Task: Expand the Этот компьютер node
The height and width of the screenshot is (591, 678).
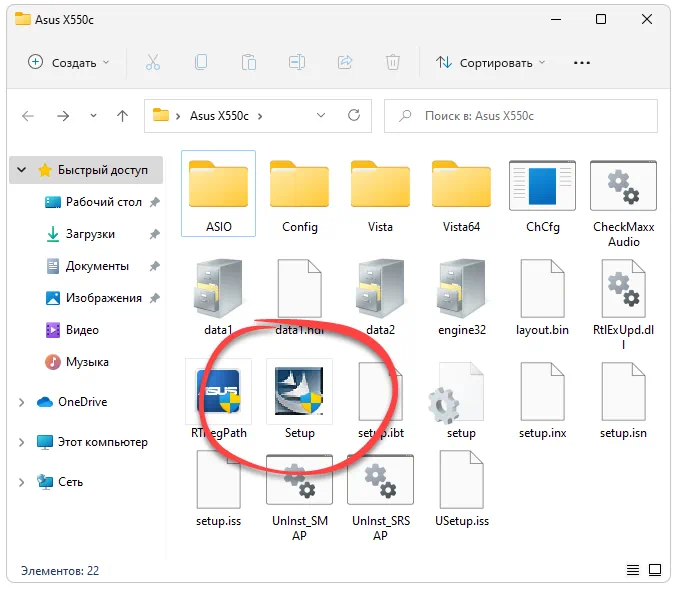Action: click(x=21, y=442)
